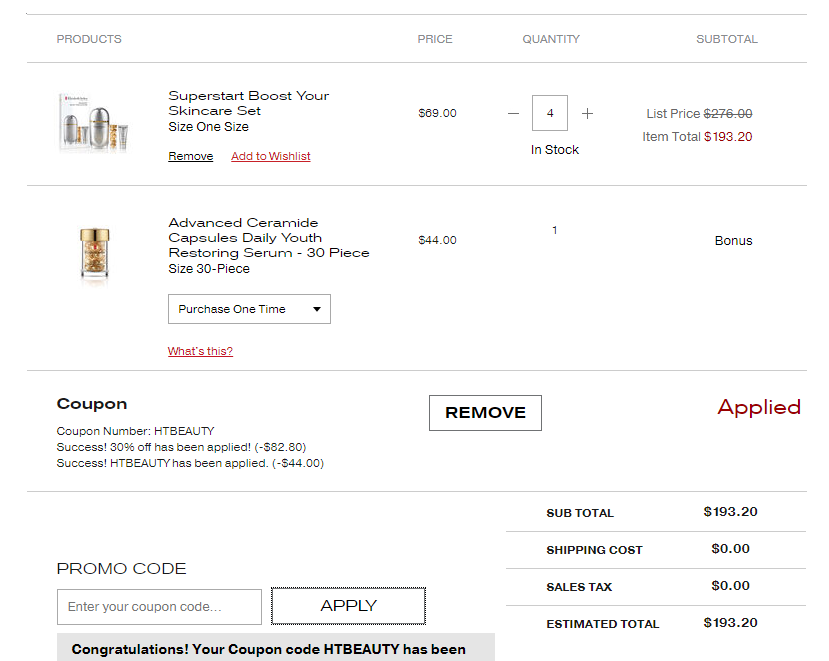
Task: Add Superstart set to Wishlist
Action: 271,156
